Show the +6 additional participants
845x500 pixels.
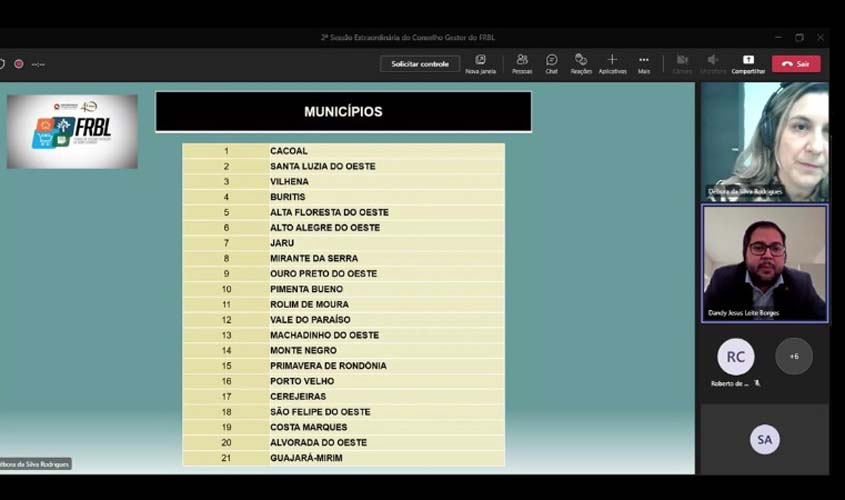(794, 356)
